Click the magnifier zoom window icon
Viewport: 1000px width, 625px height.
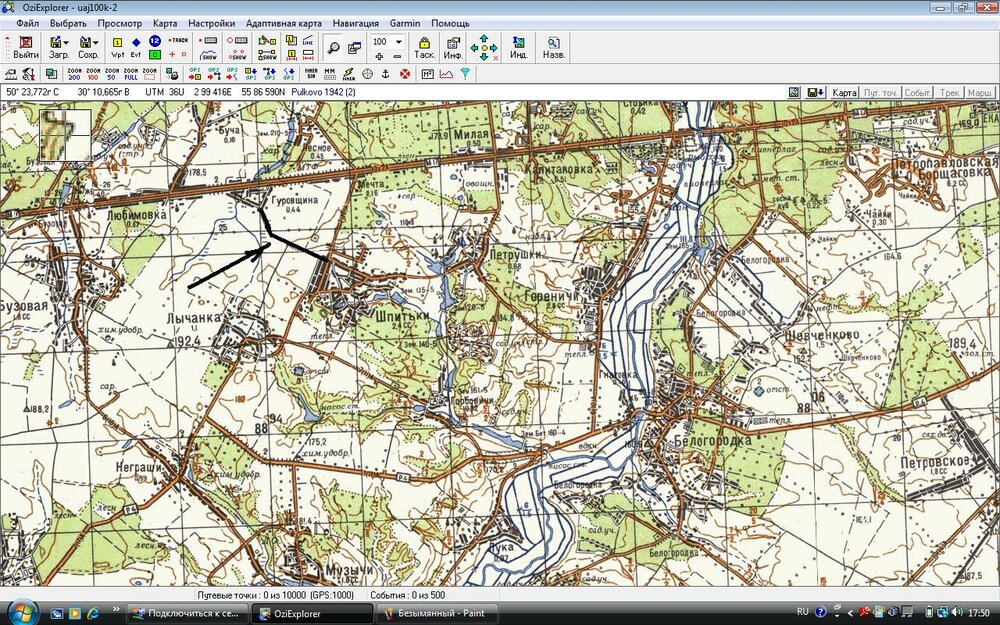point(332,47)
